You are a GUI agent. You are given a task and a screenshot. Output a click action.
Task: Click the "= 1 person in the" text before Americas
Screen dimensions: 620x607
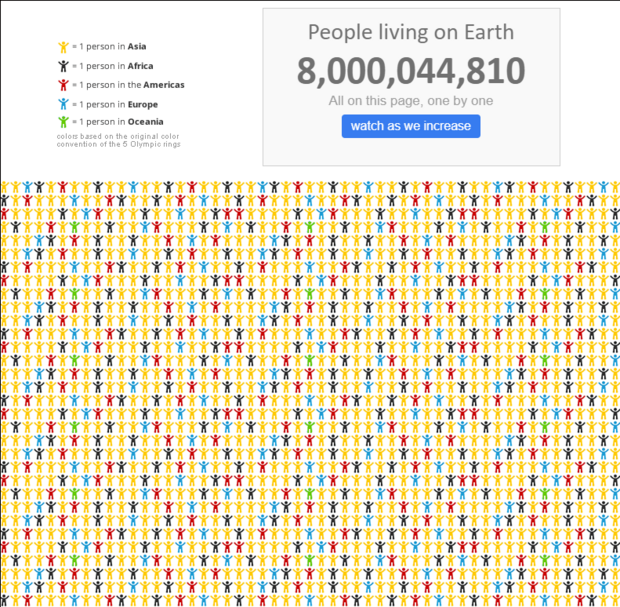click(x=106, y=85)
